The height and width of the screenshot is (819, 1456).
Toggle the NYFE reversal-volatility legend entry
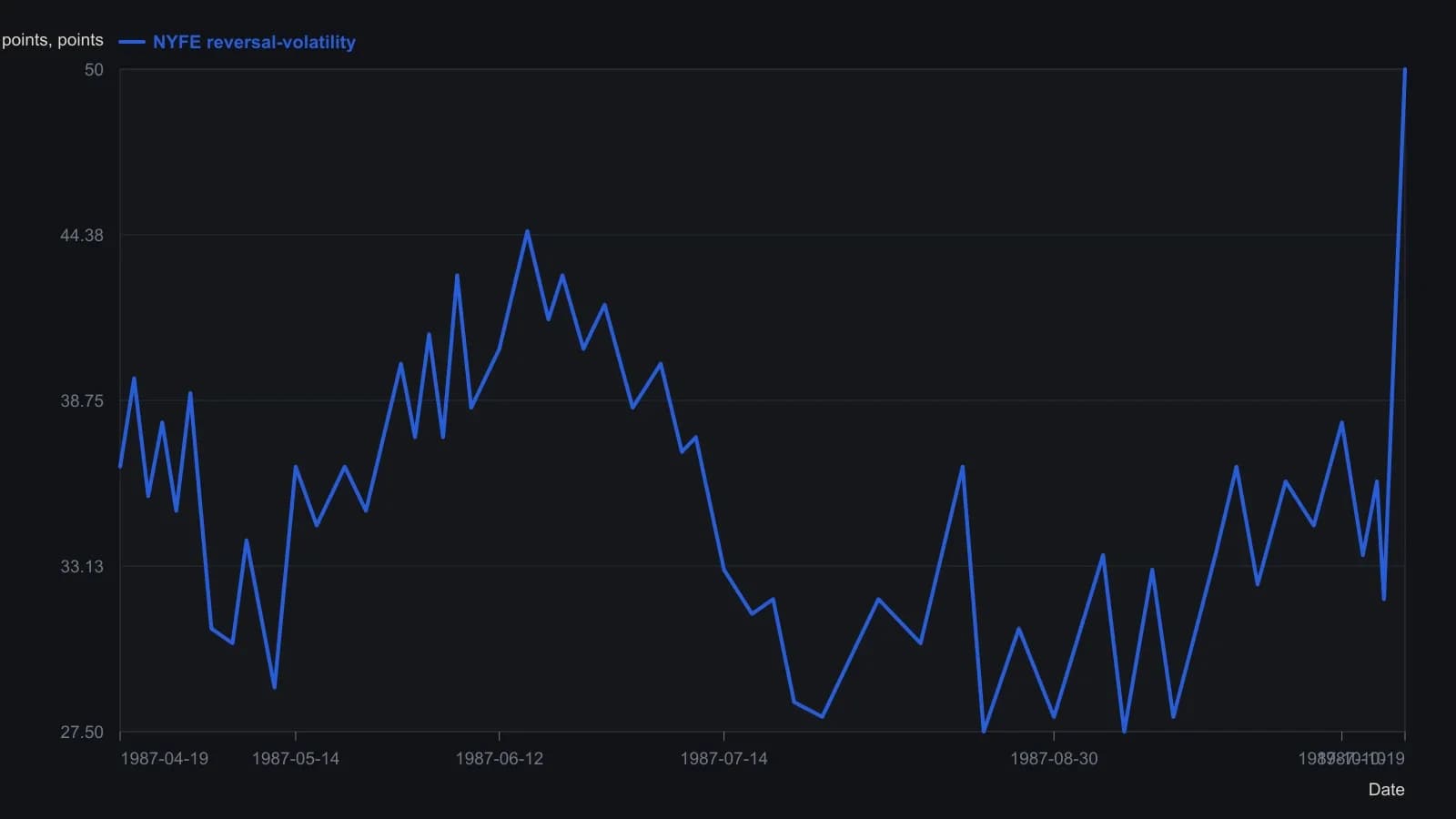click(238, 42)
